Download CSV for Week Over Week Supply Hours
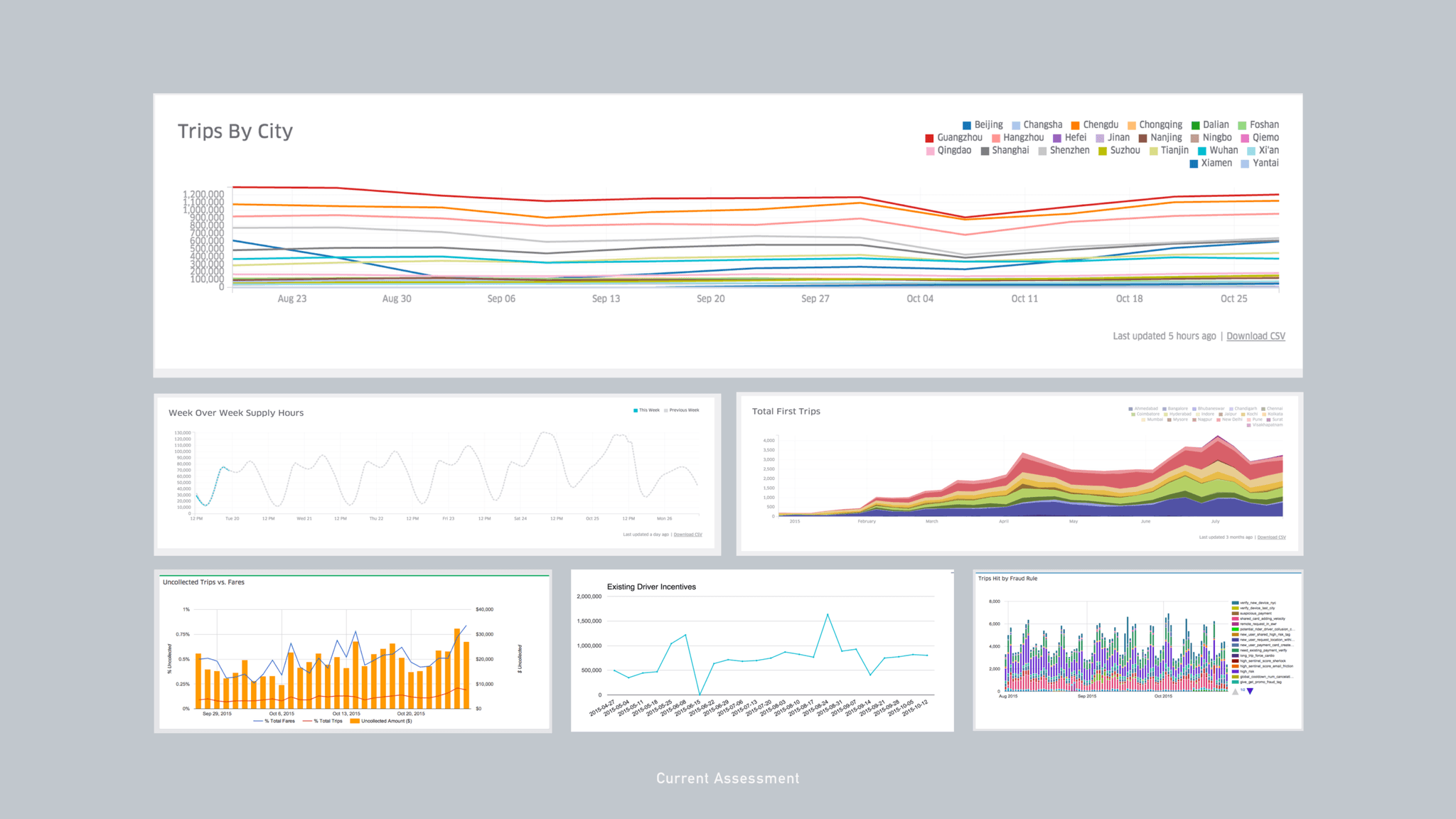The image size is (1456, 819). pos(687,535)
